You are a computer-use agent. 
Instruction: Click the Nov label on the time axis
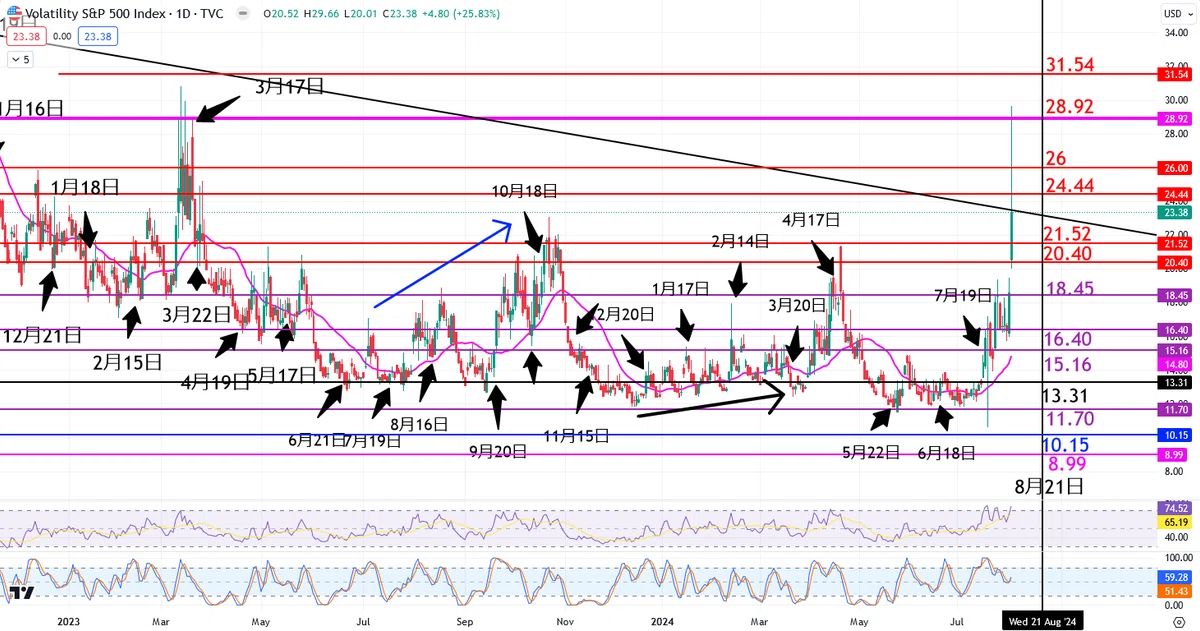pos(565,621)
